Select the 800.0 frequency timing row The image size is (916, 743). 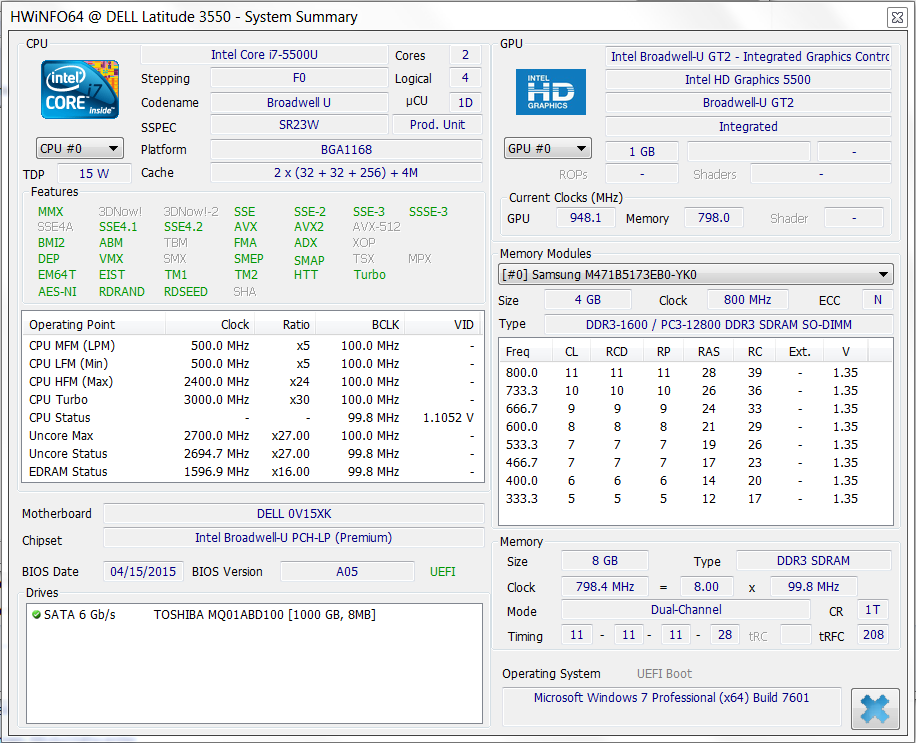pos(695,373)
